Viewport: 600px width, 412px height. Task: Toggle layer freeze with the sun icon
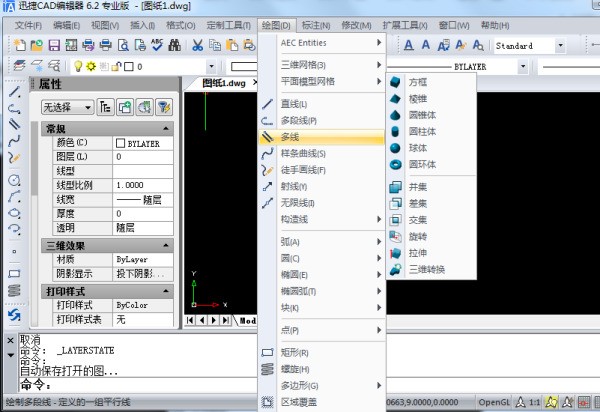coord(91,66)
